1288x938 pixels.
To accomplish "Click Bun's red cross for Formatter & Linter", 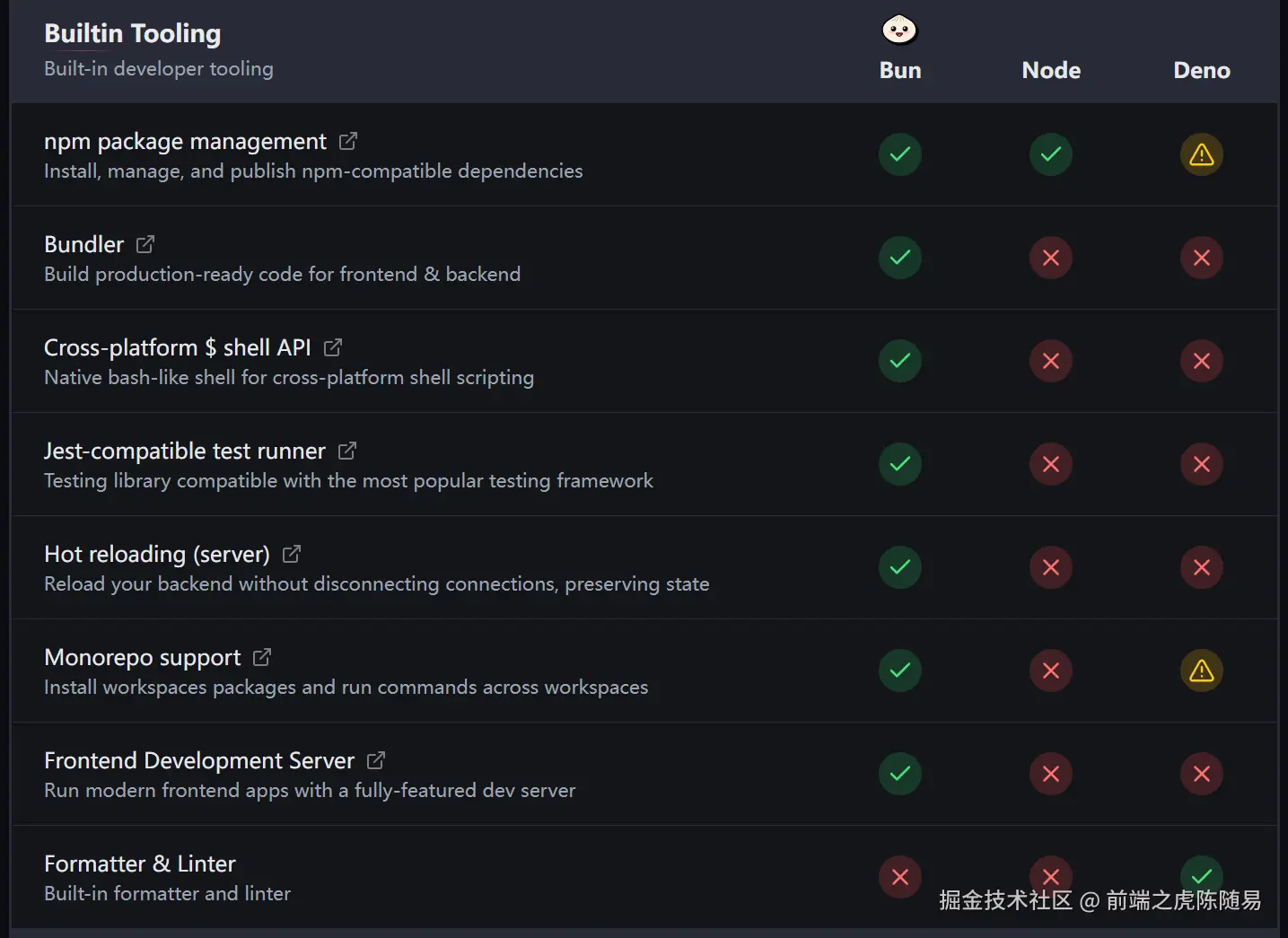I will (900, 877).
